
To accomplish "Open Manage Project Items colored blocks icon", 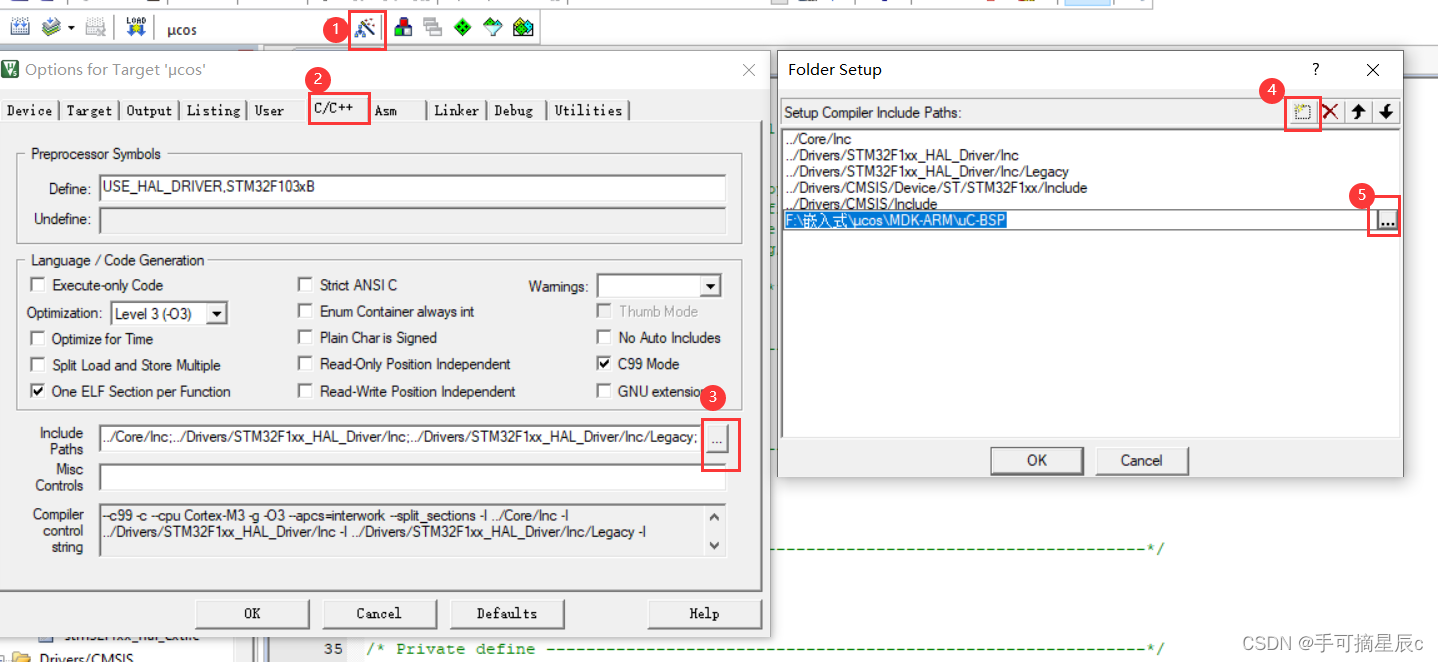I will (403, 28).
